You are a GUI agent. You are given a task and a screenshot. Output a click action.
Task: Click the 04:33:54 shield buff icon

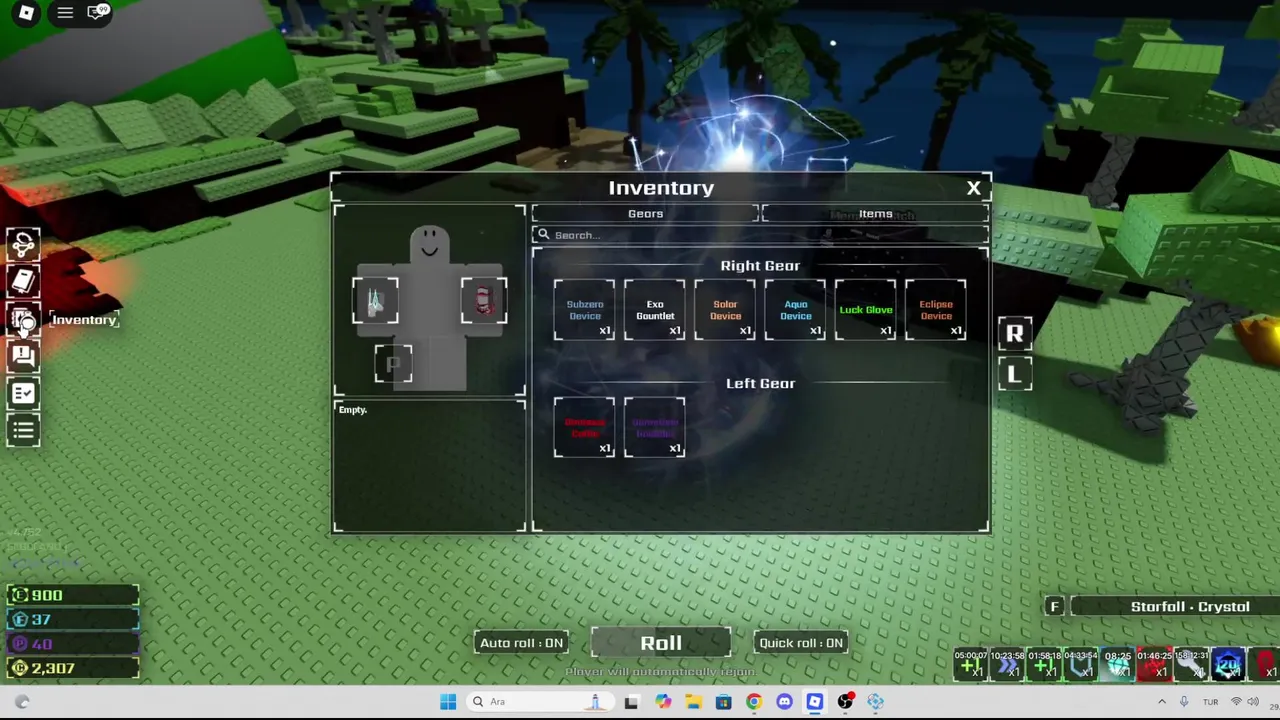[x=1081, y=665]
